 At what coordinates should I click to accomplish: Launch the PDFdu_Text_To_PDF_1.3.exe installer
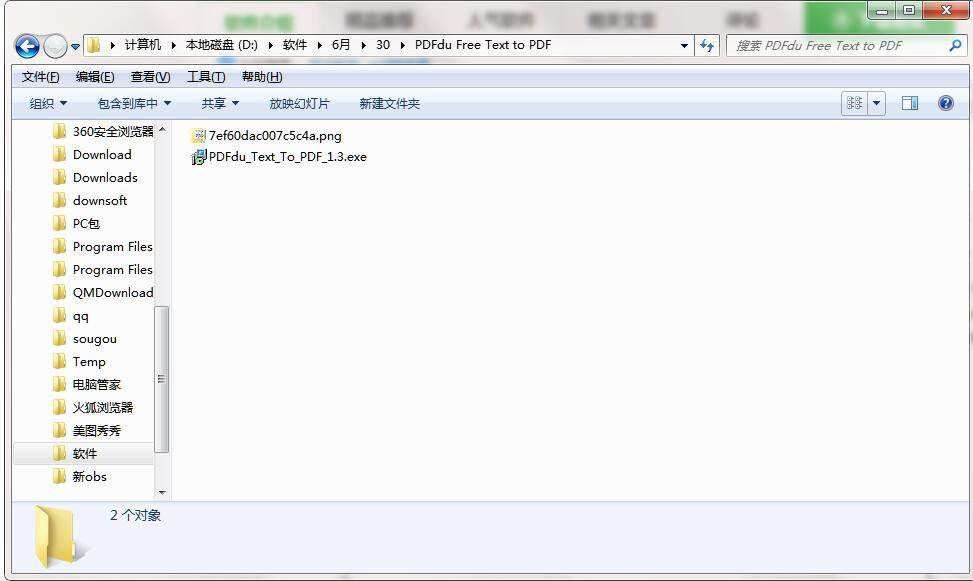[x=283, y=156]
